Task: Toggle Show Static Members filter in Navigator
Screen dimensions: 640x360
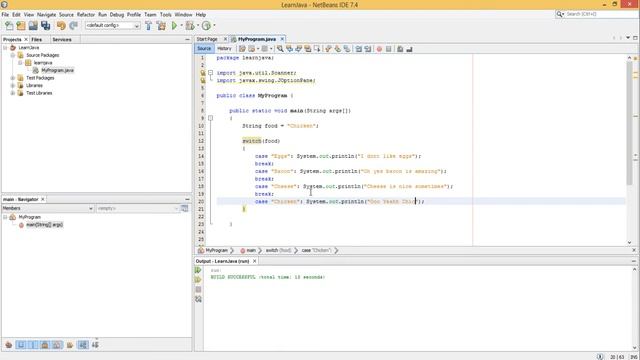Action: click(x=33, y=345)
